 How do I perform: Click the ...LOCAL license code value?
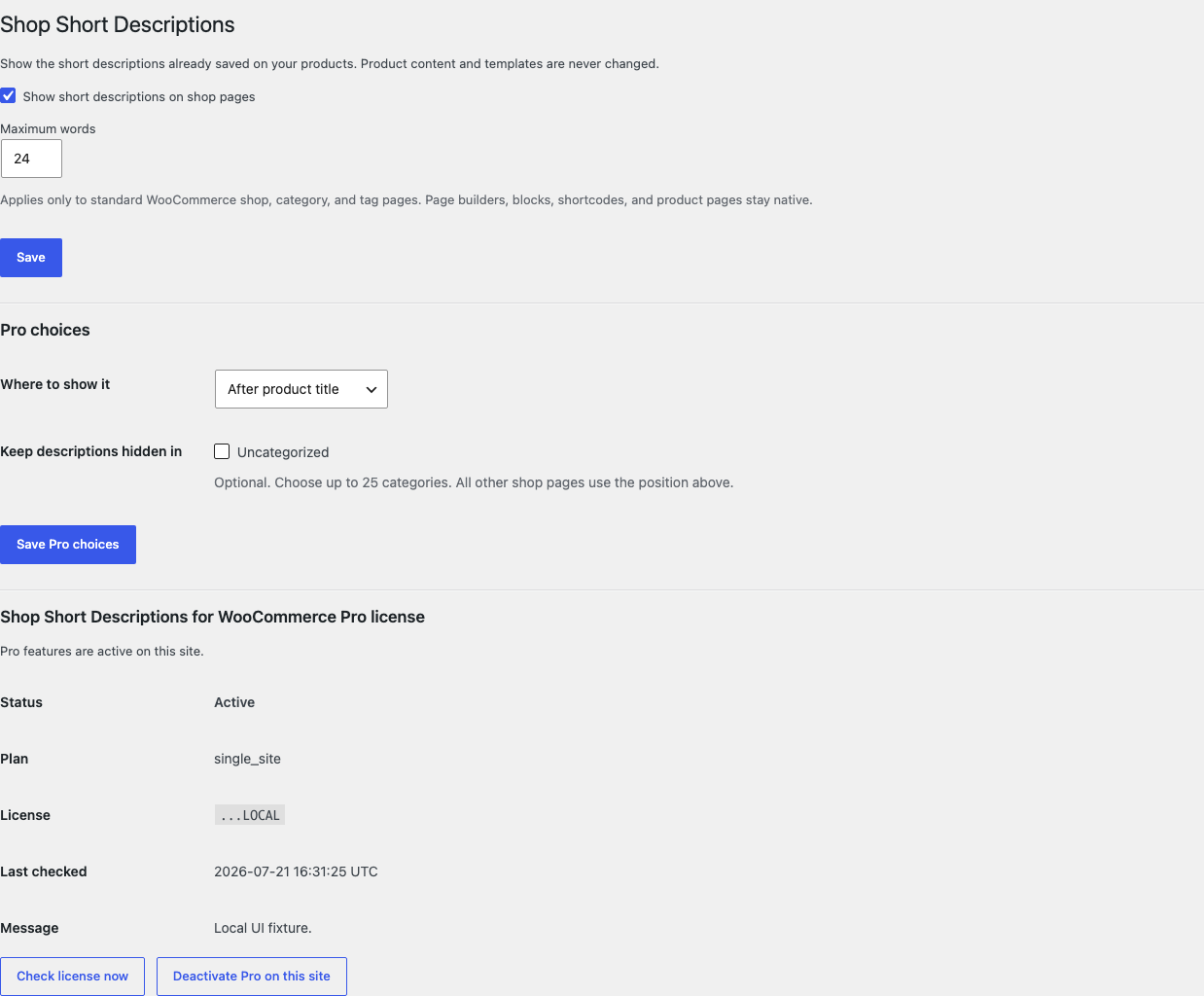point(250,815)
